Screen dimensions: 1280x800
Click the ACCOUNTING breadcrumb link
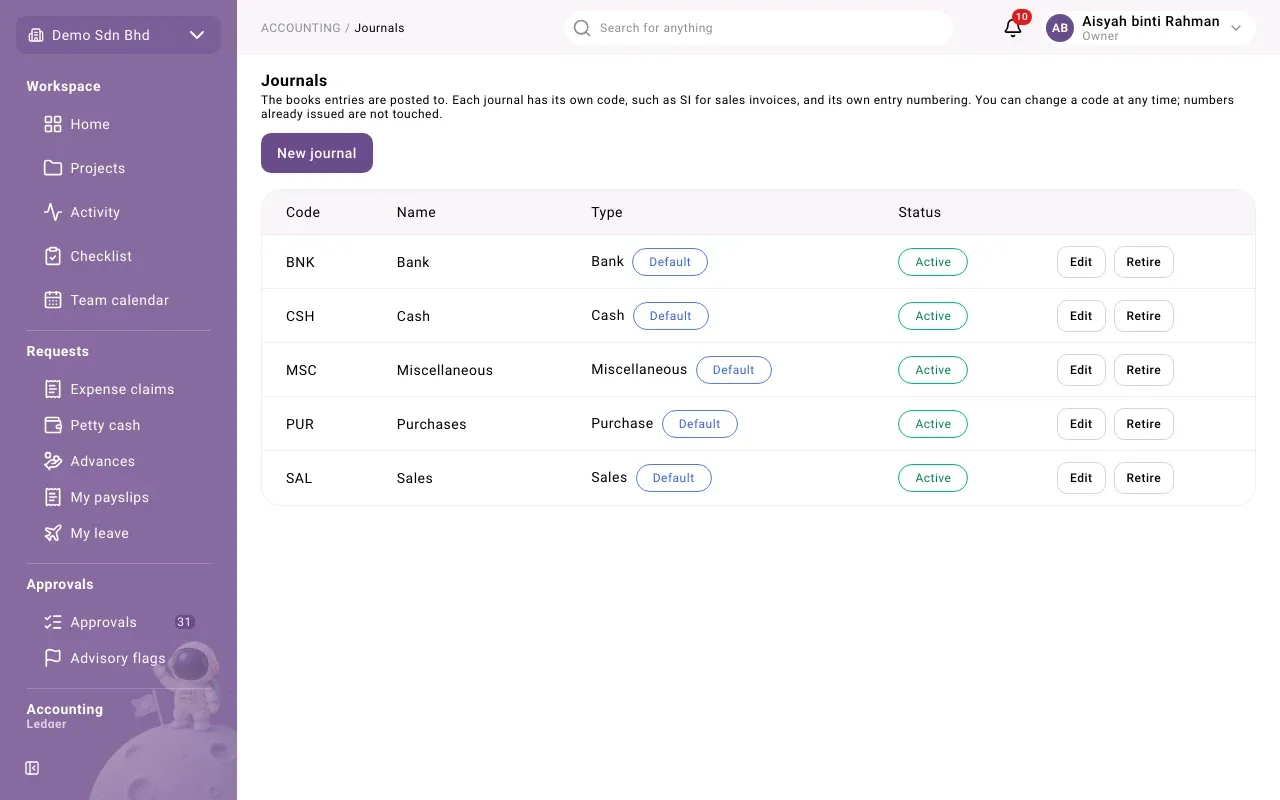coord(301,28)
